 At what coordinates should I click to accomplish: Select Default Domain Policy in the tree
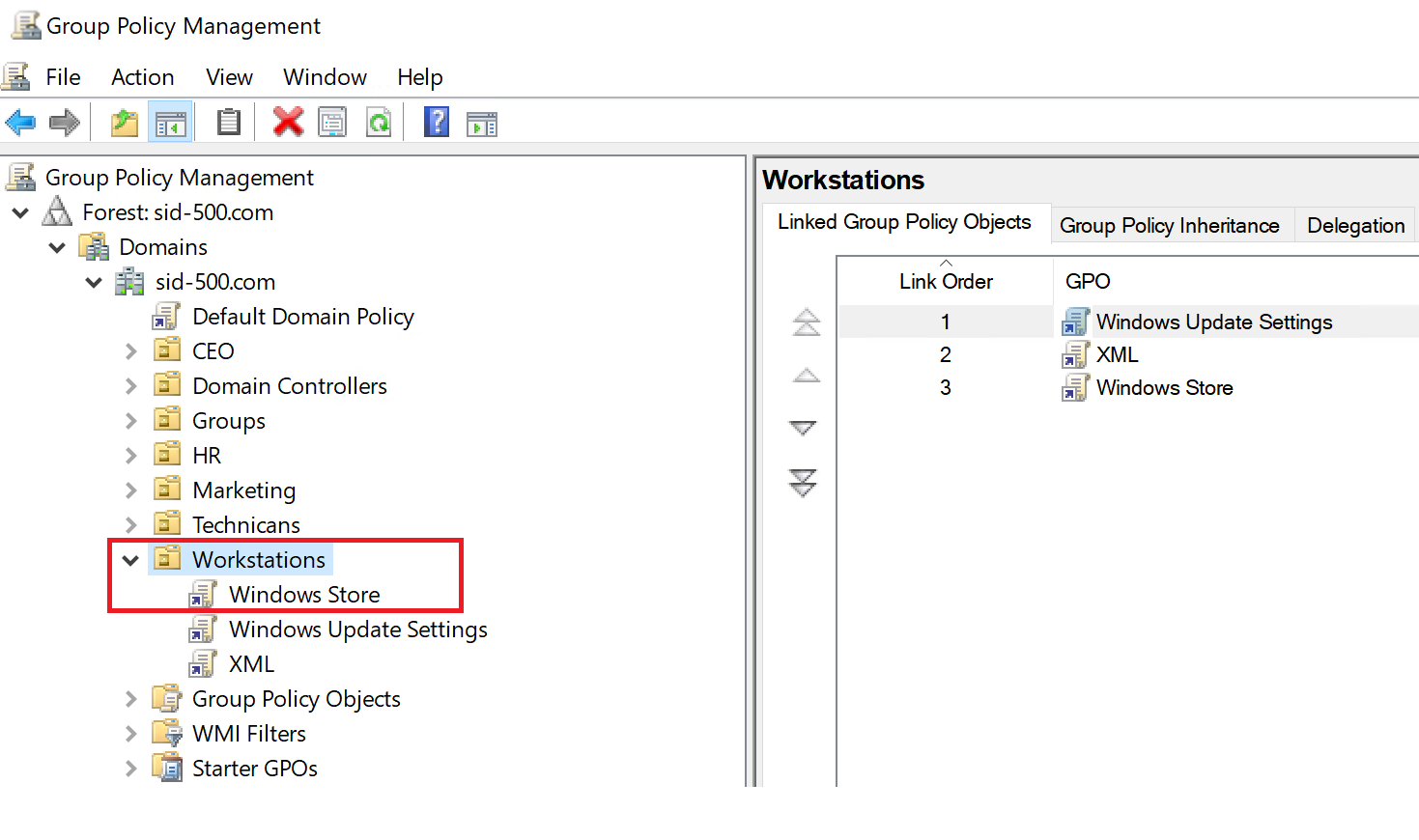pyautogui.click(x=302, y=317)
